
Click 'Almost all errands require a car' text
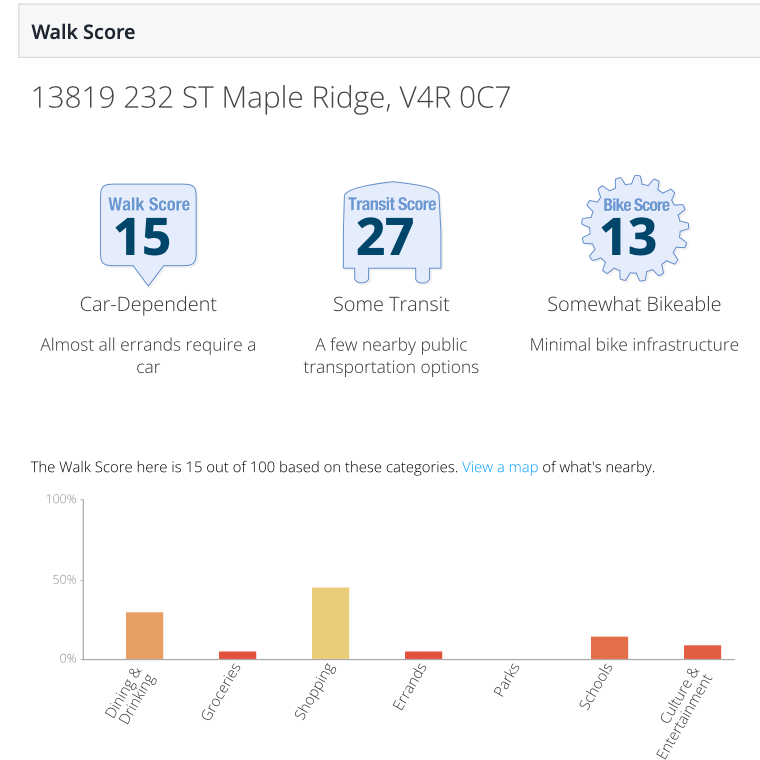[148, 355]
